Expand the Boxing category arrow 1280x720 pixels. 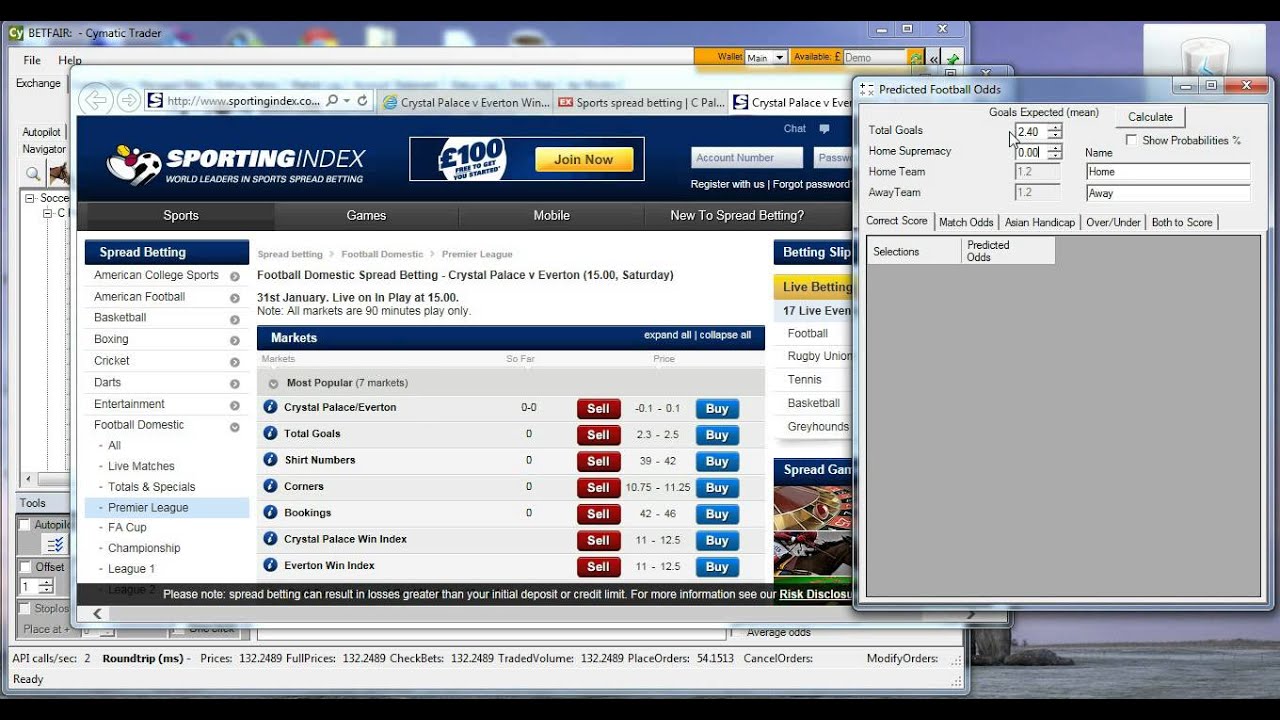(235, 341)
